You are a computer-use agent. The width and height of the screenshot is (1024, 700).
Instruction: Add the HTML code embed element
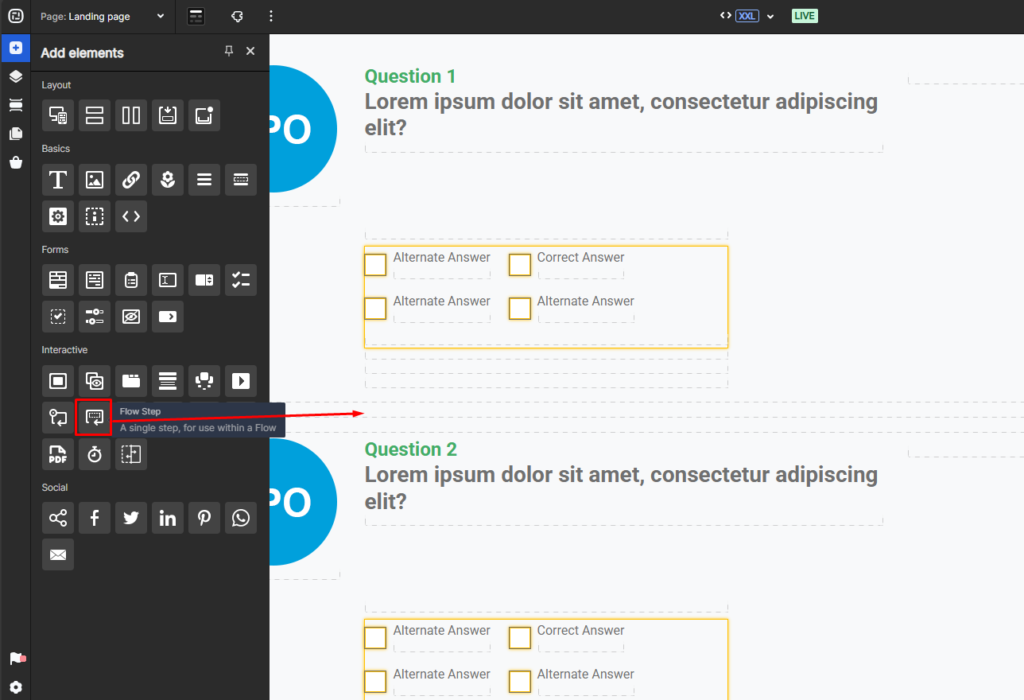coord(131,216)
